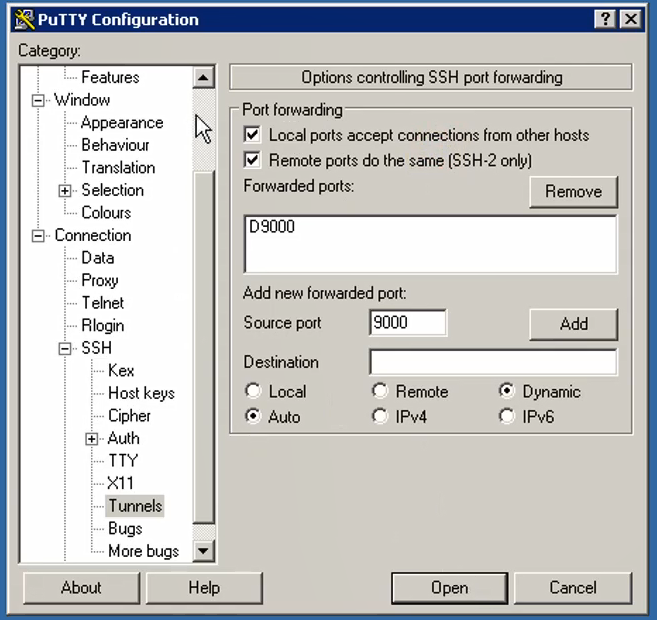The image size is (657, 620).
Task: Click the About button
Action: coord(81,588)
